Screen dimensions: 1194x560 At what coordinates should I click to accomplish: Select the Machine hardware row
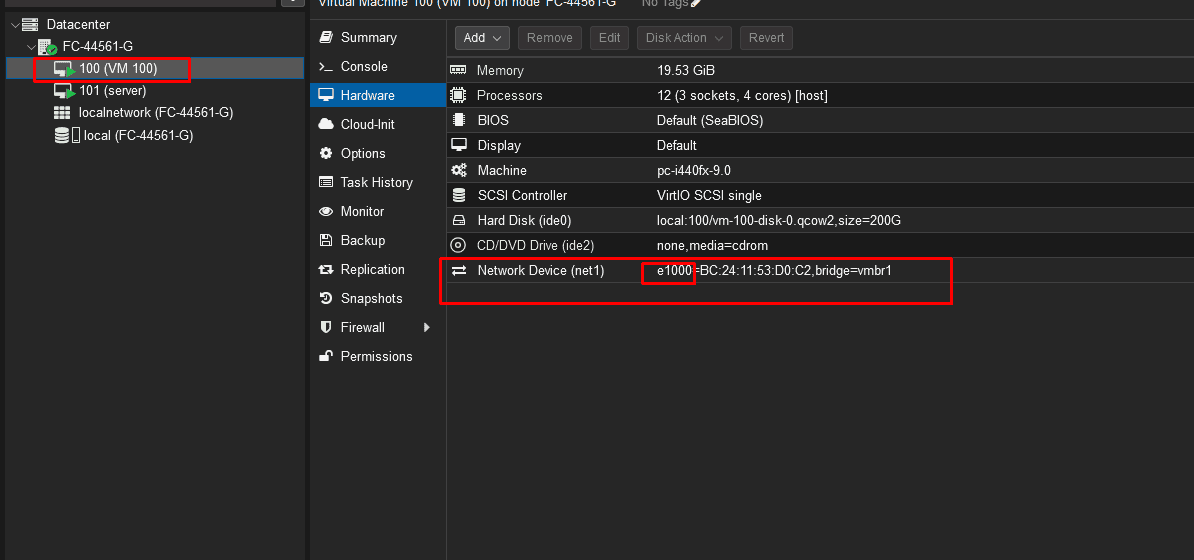click(820, 171)
